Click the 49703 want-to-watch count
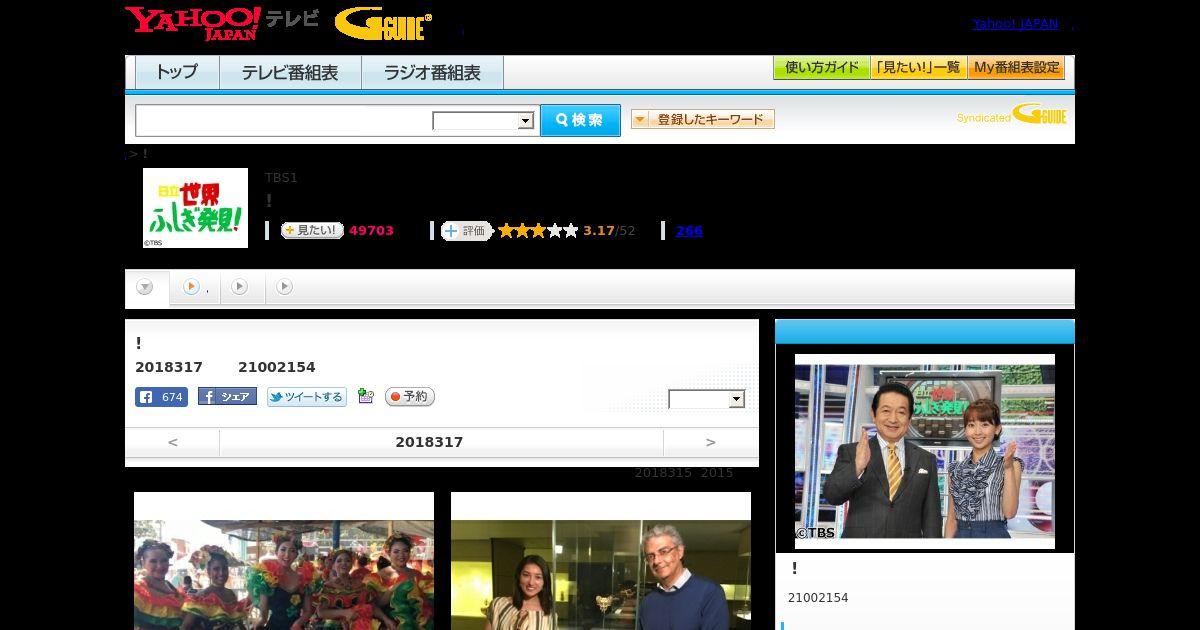The image size is (1200, 630). tap(371, 231)
